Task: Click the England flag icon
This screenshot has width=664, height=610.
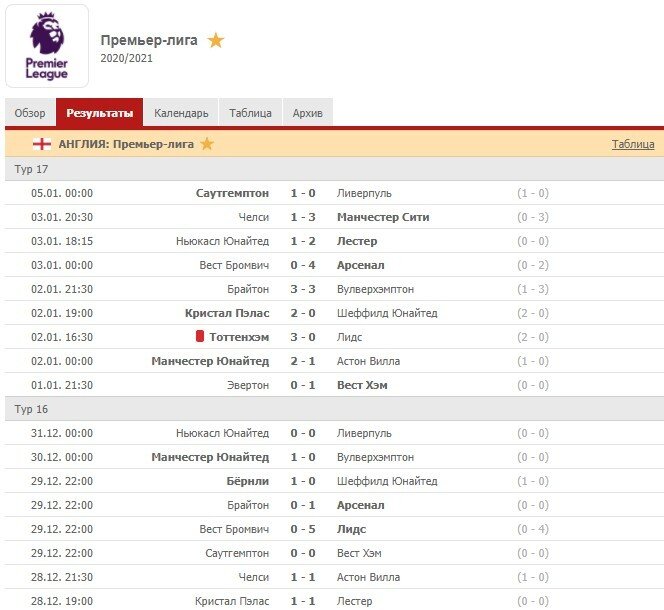Action: 42,144
